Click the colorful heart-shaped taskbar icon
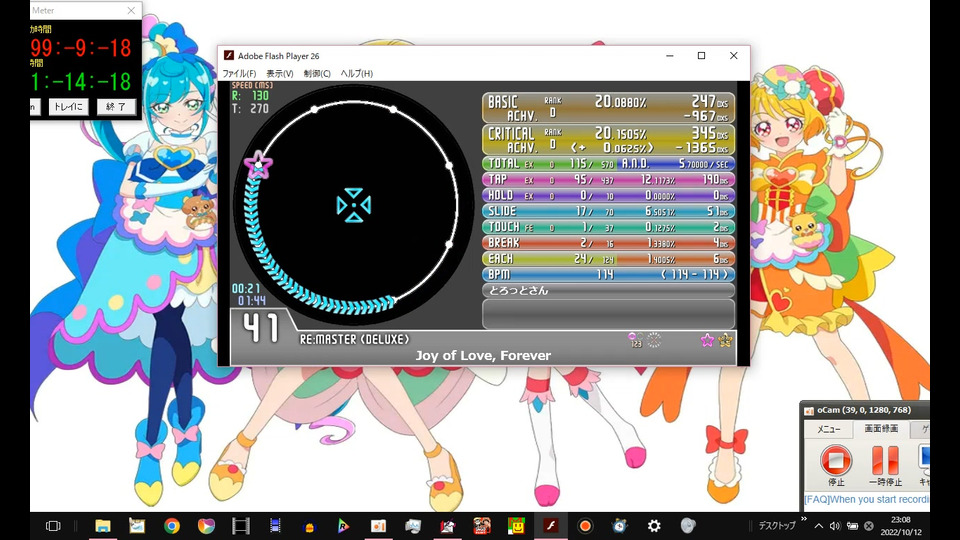The image size is (960, 540). [x=206, y=526]
